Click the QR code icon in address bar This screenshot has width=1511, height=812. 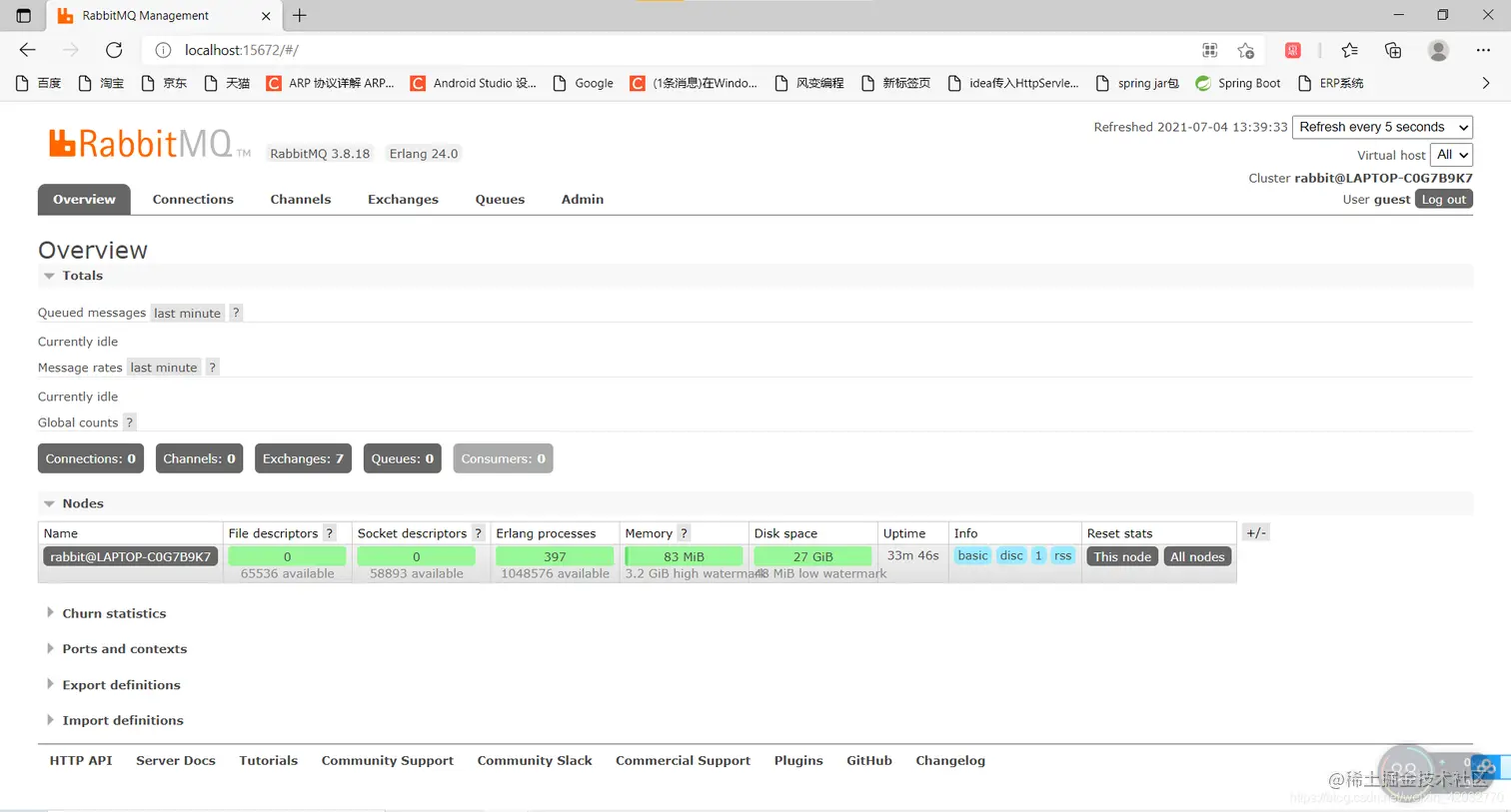tap(1209, 50)
